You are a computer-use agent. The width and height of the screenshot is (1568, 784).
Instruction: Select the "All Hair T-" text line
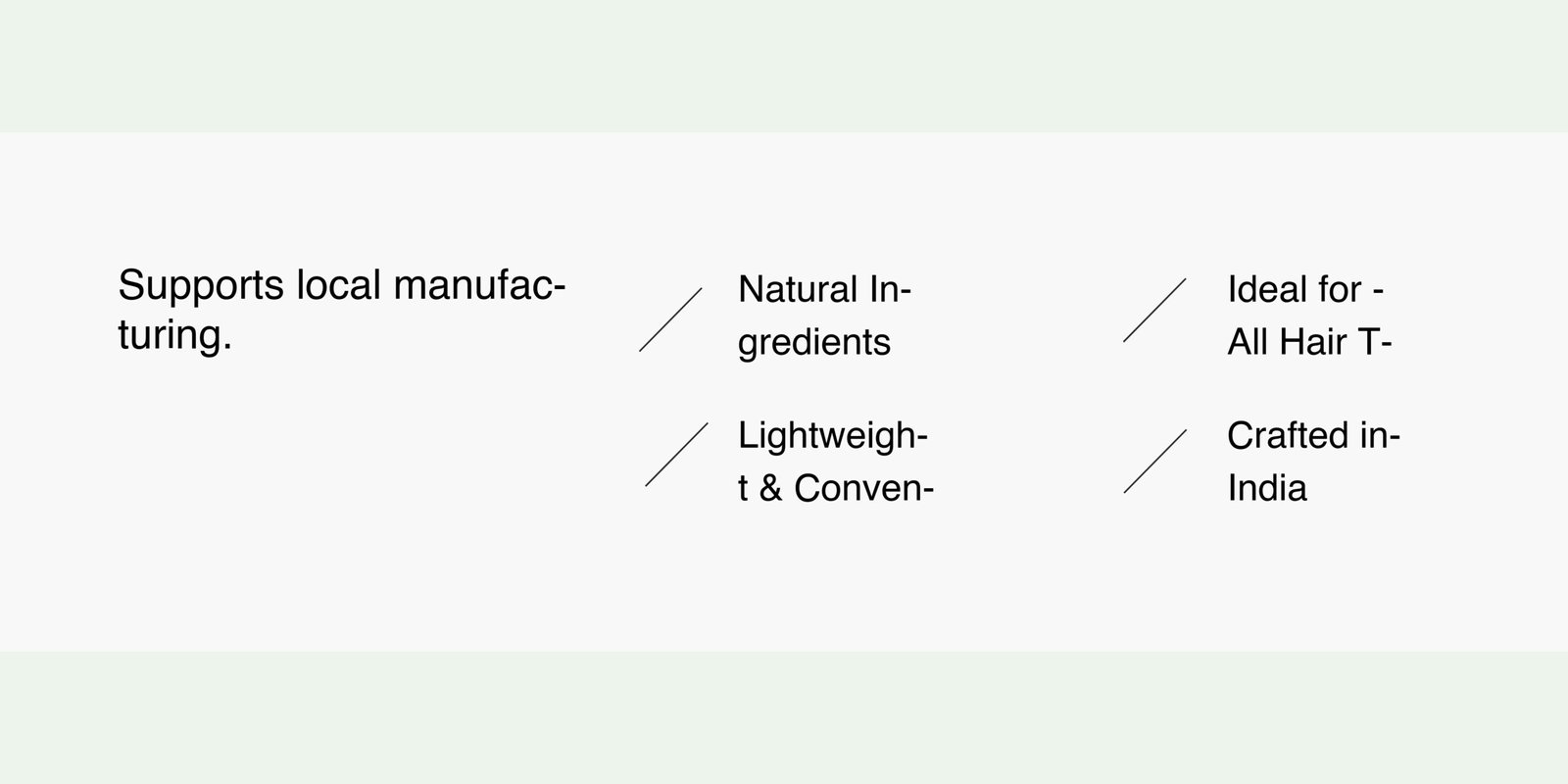pyautogui.click(x=1309, y=343)
